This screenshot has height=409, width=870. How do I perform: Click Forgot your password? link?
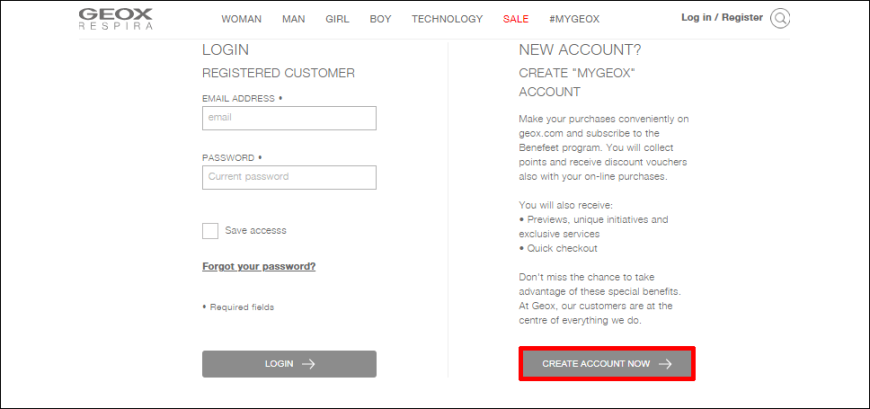[259, 266]
